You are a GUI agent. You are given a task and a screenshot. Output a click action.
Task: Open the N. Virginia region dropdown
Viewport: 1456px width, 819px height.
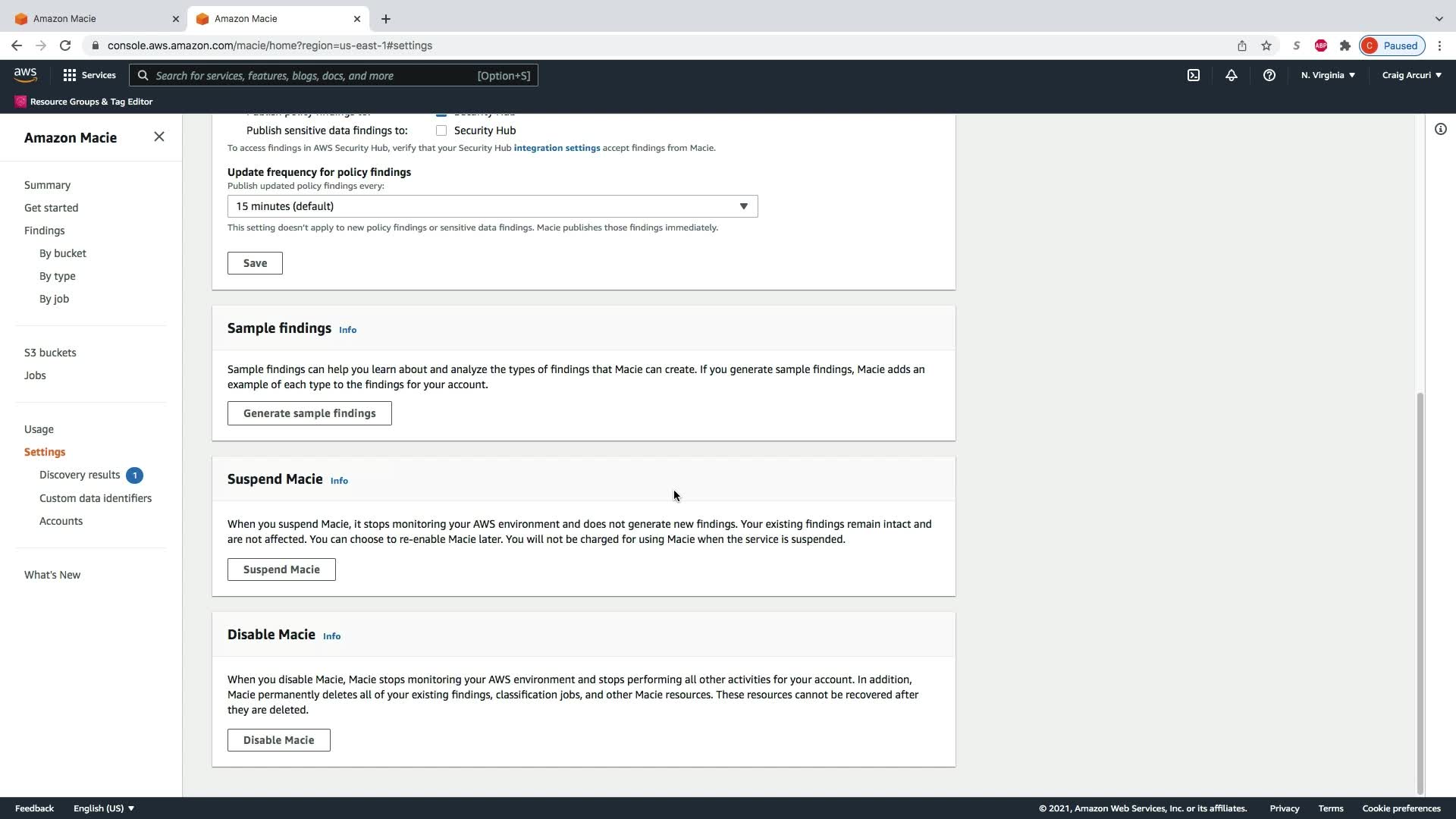coord(1328,75)
